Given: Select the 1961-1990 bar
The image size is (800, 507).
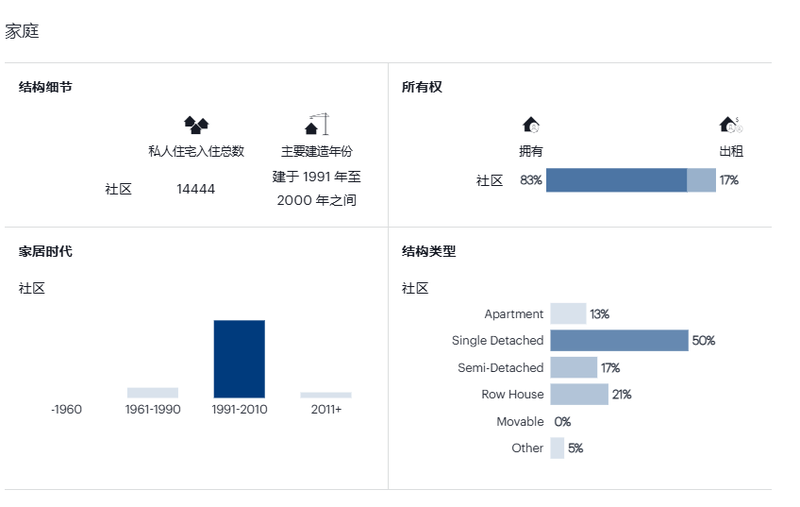Looking at the screenshot, I should 152,393.
